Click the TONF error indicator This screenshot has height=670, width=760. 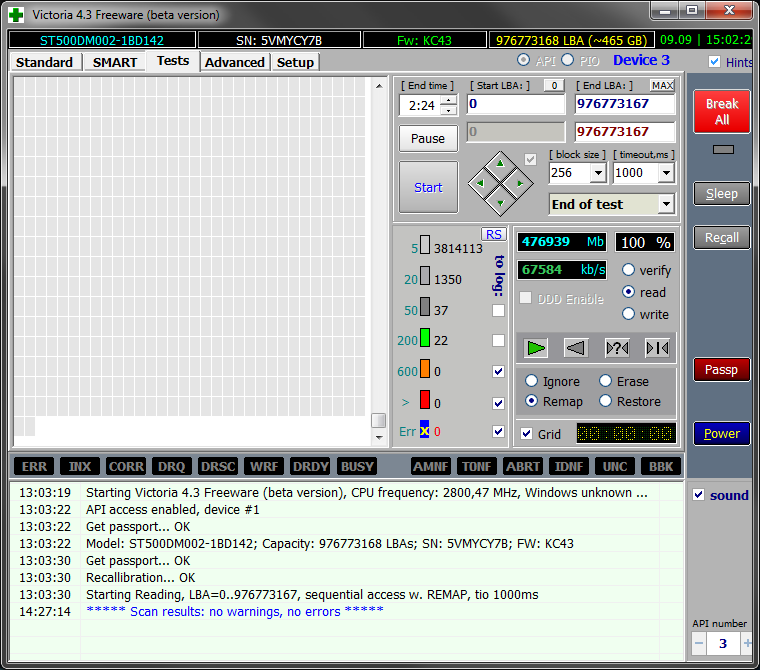[476, 466]
